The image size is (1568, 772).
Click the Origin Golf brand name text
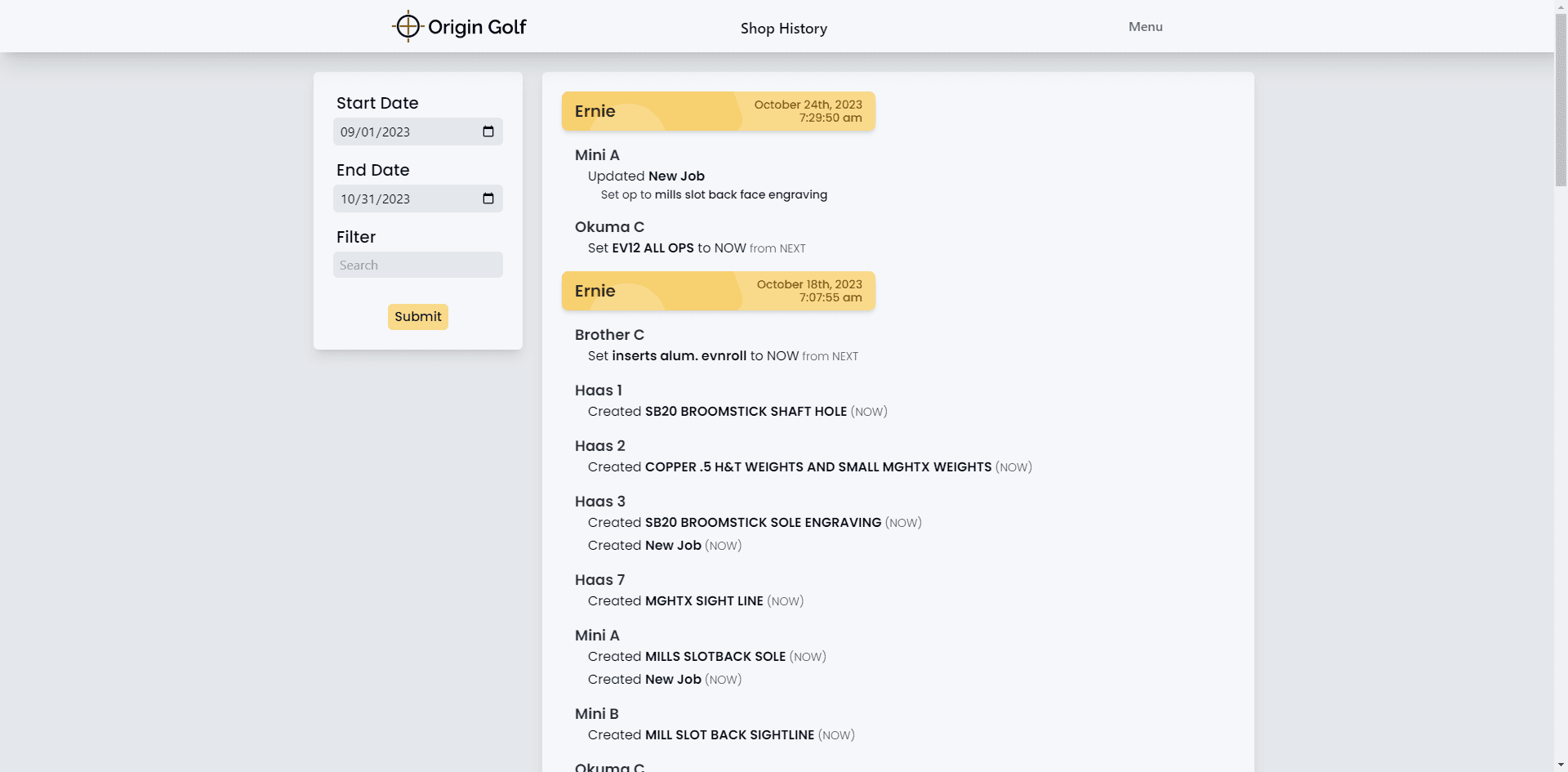477,27
